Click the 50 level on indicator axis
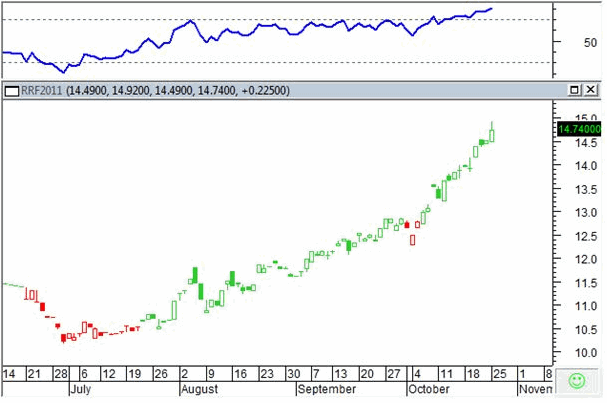This screenshot has width=607, height=403. click(x=590, y=43)
